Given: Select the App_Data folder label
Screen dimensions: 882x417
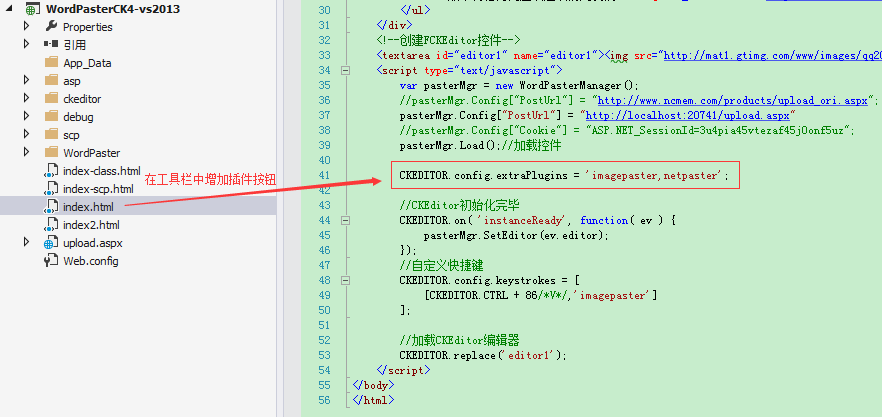Looking at the screenshot, I should (87, 63).
